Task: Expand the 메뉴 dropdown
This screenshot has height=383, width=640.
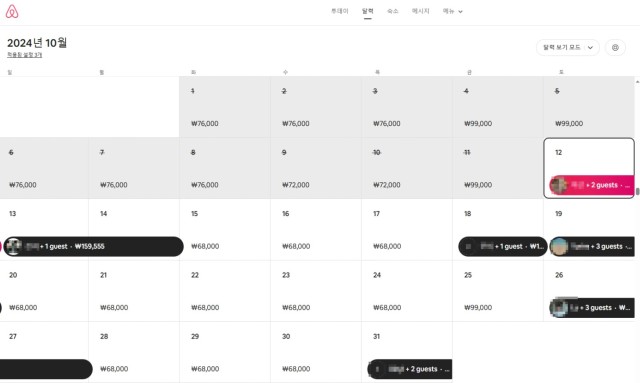Action: click(x=453, y=11)
